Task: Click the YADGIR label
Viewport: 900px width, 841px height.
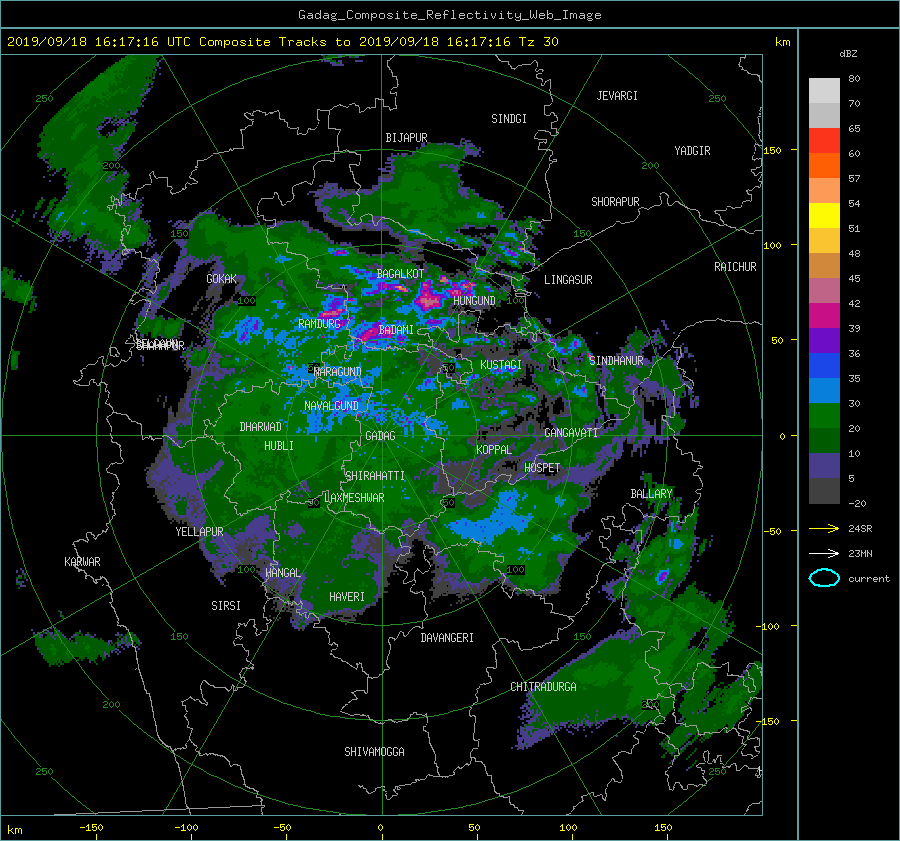Action: (692, 151)
